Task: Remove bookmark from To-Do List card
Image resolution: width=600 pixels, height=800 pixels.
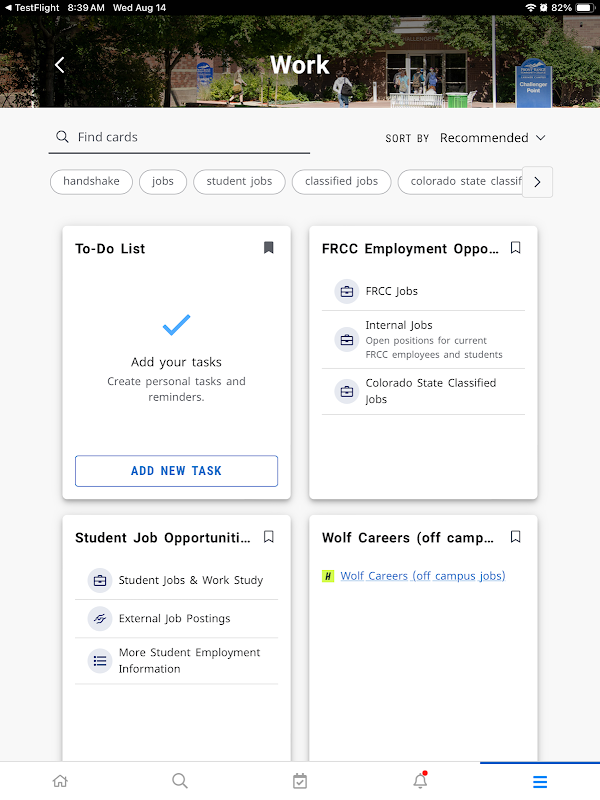Action: coord(268,248)
